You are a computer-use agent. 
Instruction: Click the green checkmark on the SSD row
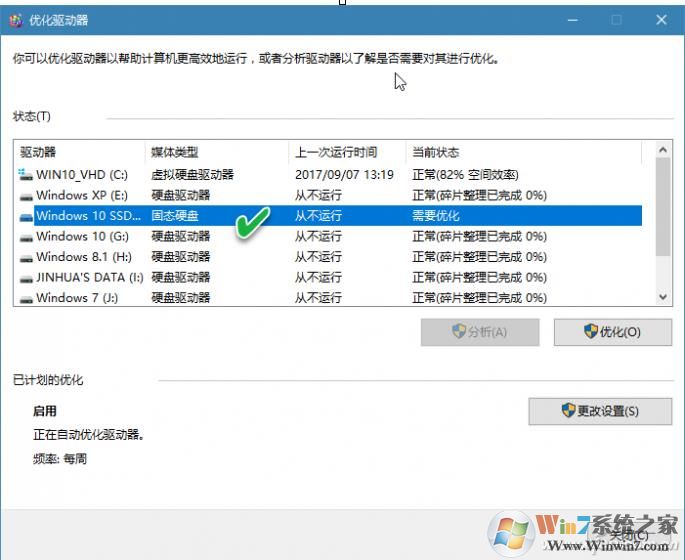(x=253, y=224)
